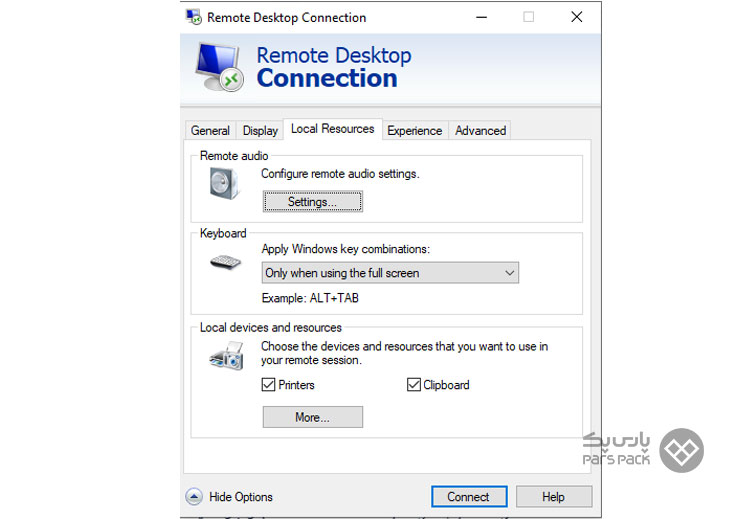Open the Windows key combinations dropdown

pyautogui.click(x=390, y=273)
